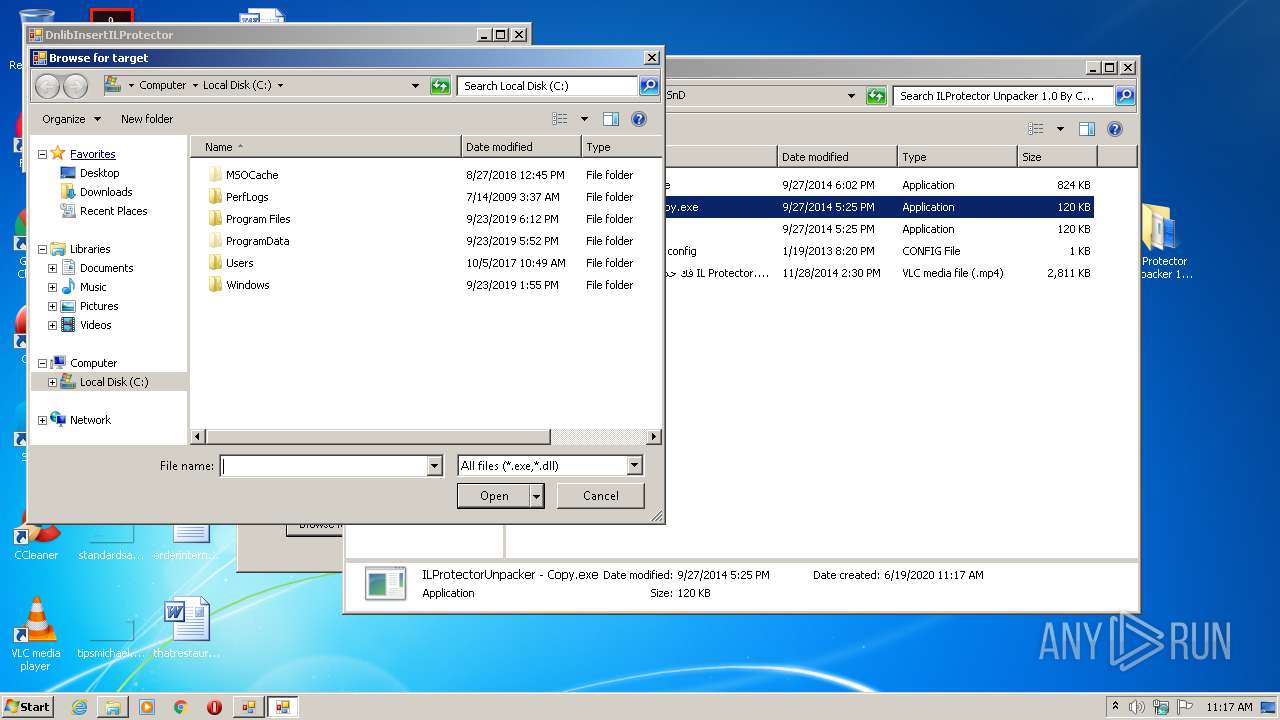Expand the Pictures library node
This screenshot has height=720, width=1280.
53,306
